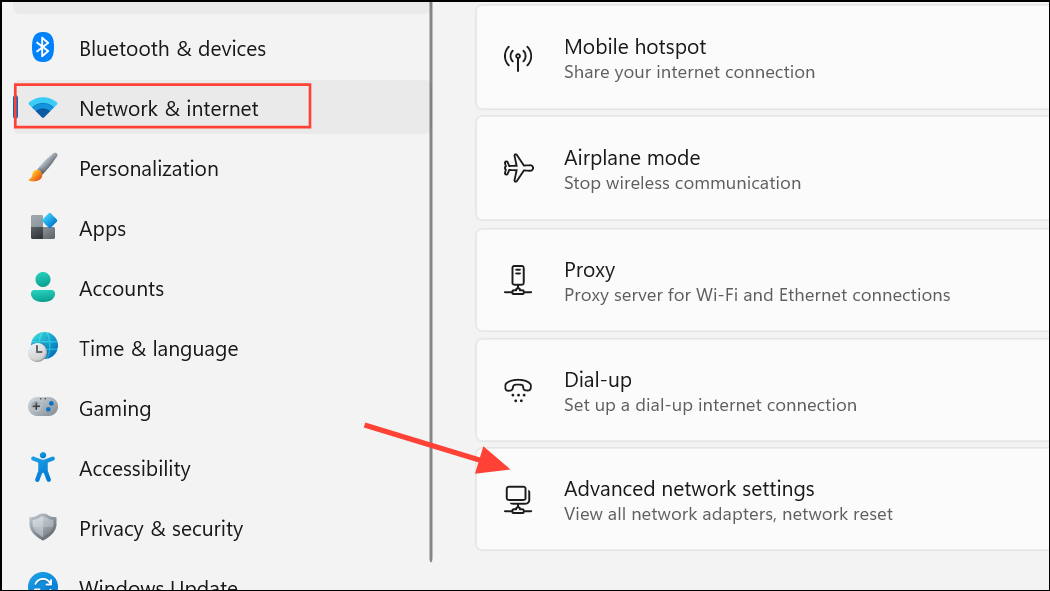Click the Dial-up telephone icon
Viewport: 1050px width, 591px height.
tap(518, 390)
